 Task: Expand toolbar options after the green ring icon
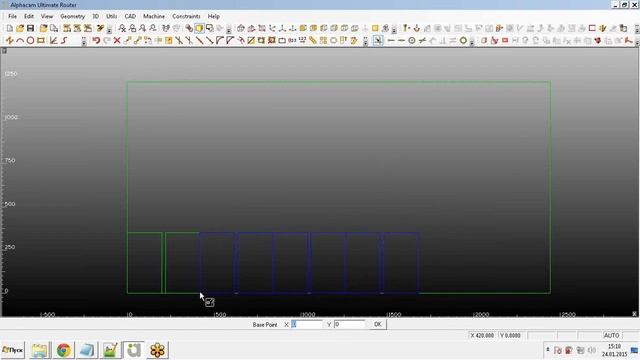click(x=472, y=41)
